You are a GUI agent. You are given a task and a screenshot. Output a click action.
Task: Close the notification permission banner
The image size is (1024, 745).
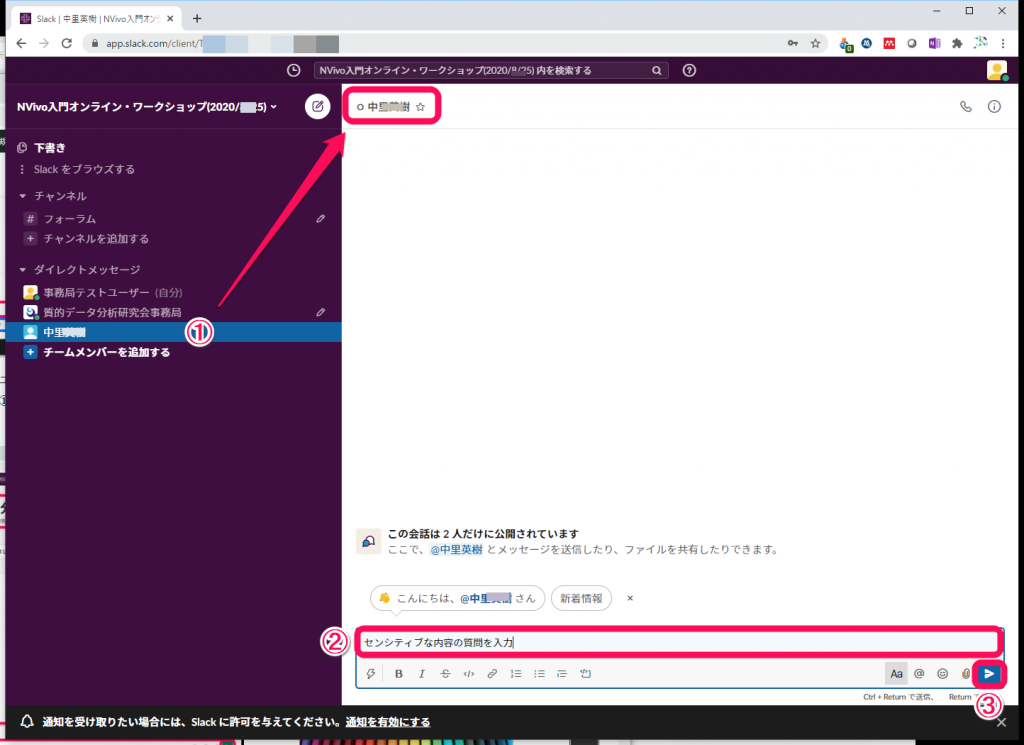[1001, 722]
